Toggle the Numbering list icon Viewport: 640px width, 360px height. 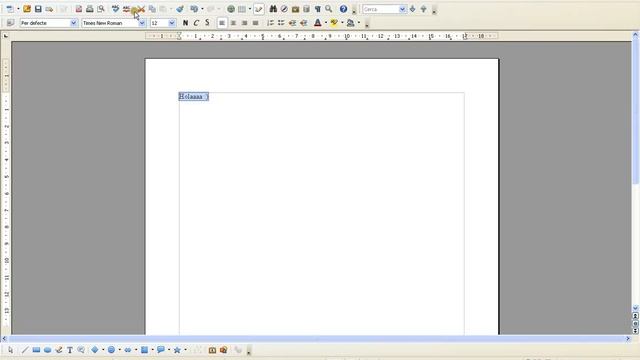click(270, 23)
